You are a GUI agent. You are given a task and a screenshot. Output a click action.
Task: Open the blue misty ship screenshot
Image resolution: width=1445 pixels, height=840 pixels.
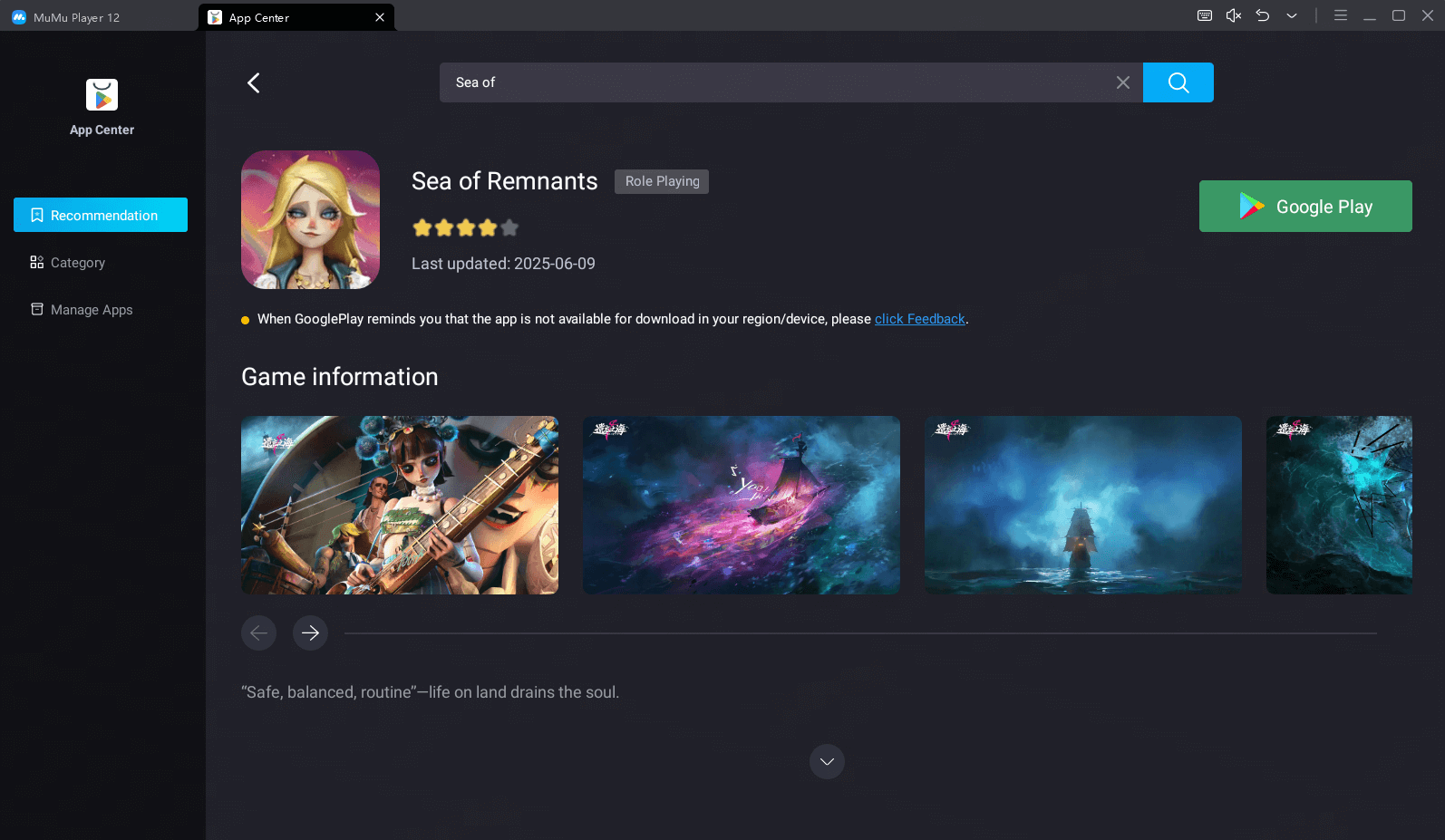click(x=1083, y=505)
